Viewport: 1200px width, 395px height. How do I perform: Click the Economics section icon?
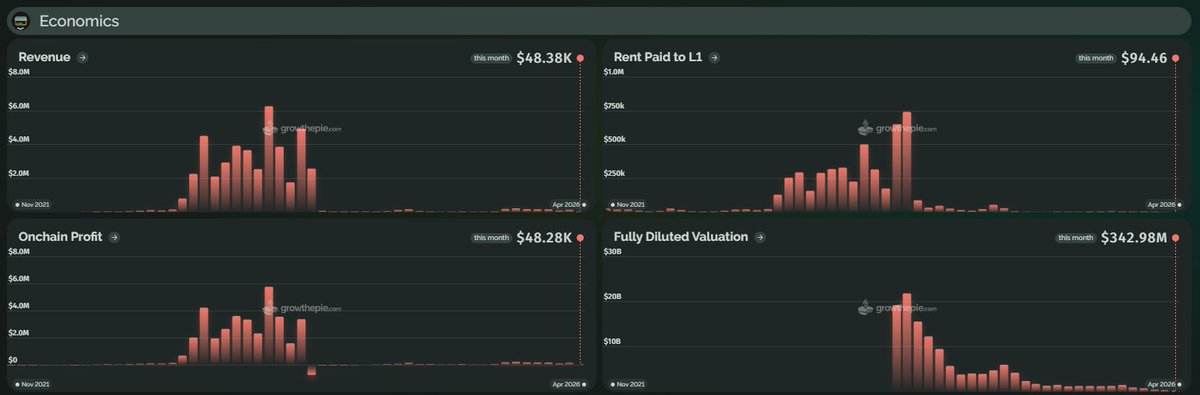click(20, 21)
